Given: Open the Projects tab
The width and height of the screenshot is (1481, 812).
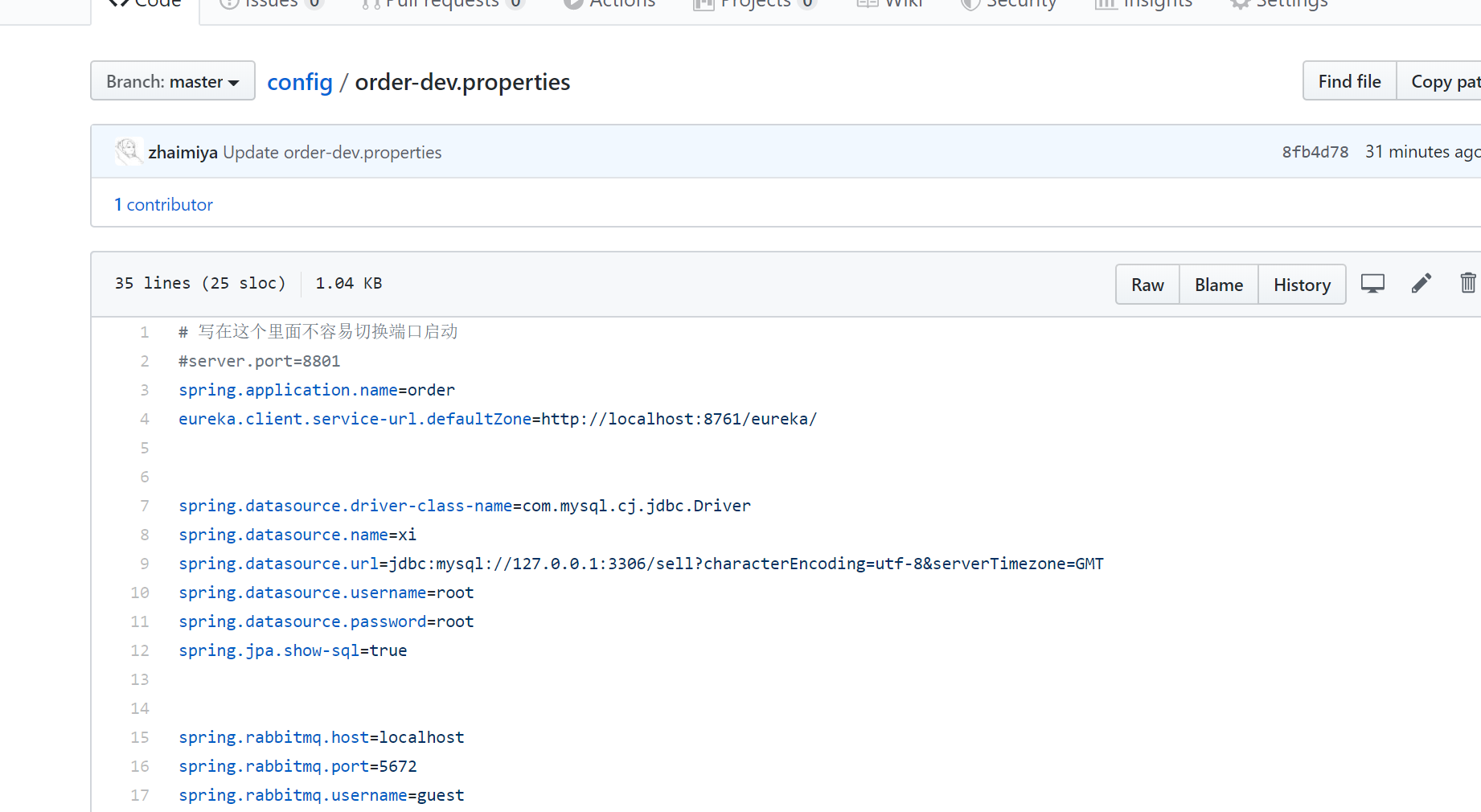Looking at the screenshot, I should tap(755, 4).
